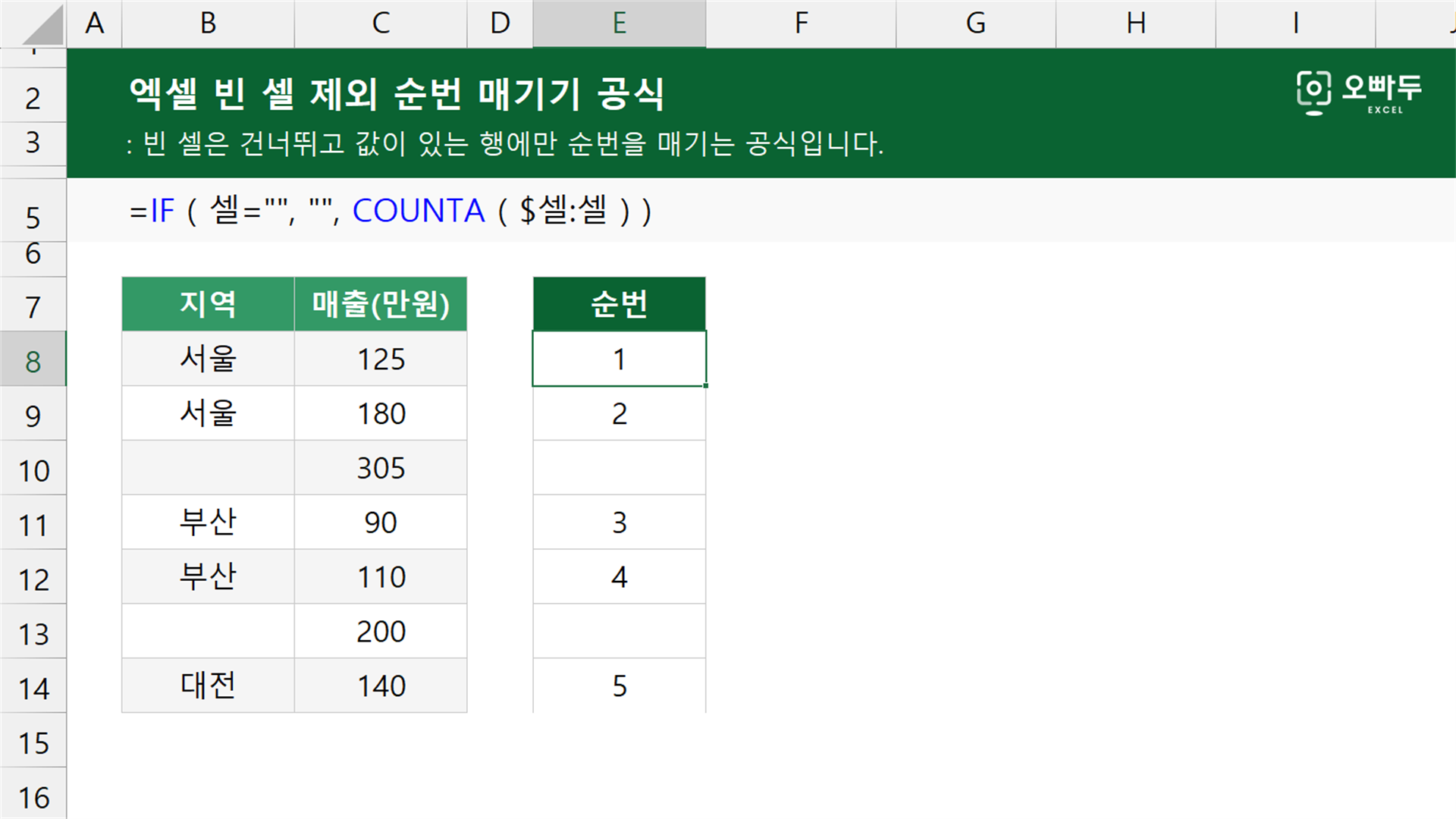
Task: Select cell with 부산 in row 11
Action: pyautogui.click(x=208, y=522)
